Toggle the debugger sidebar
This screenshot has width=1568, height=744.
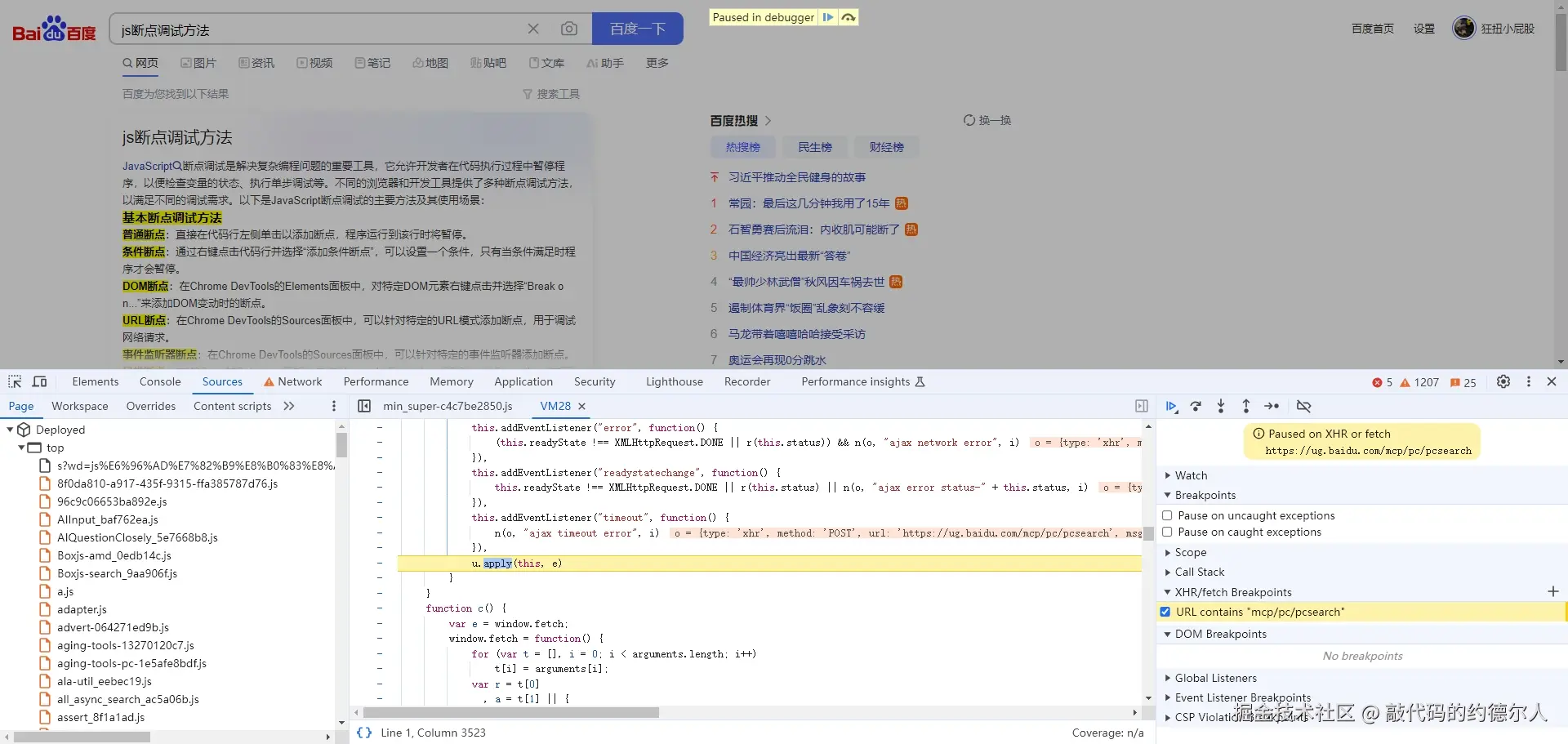(x=1142, y=406)
